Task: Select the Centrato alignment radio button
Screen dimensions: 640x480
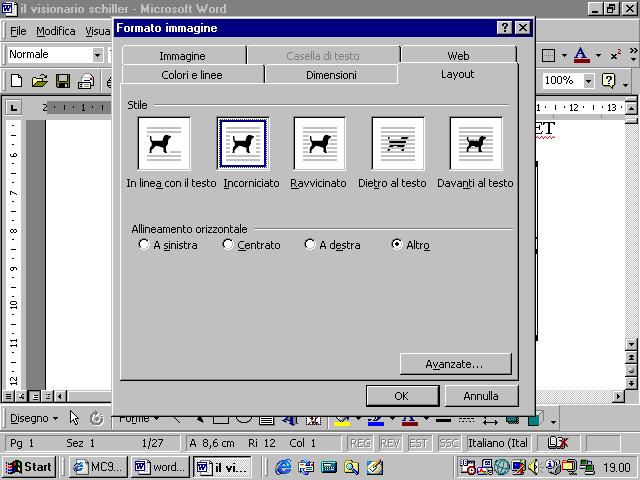Action: (x=228, y=244)
